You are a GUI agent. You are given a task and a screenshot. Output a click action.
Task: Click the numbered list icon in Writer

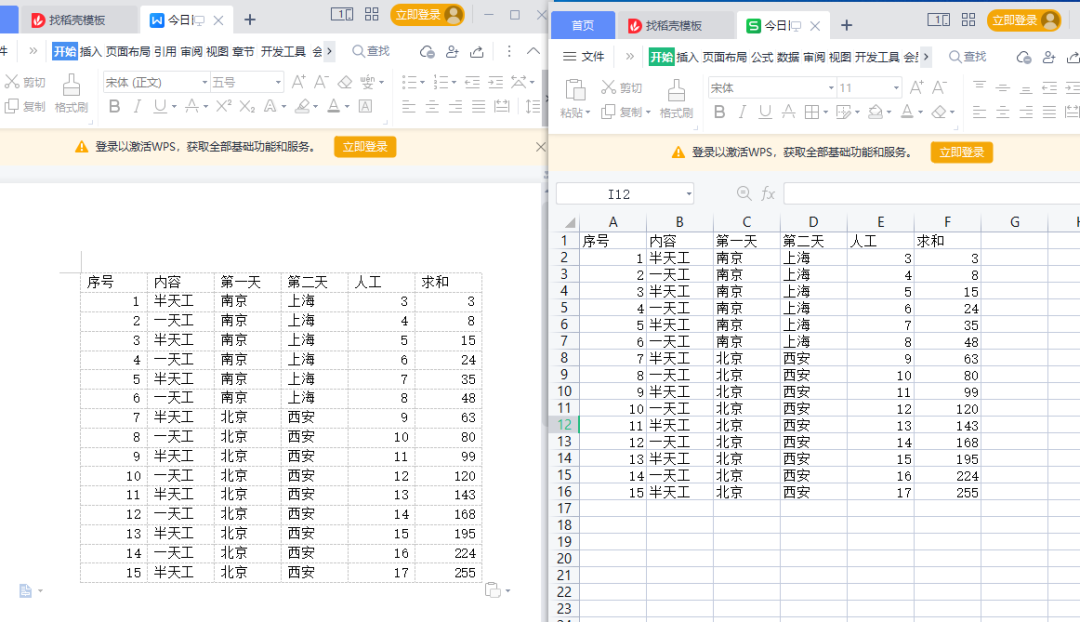[441, 83]
